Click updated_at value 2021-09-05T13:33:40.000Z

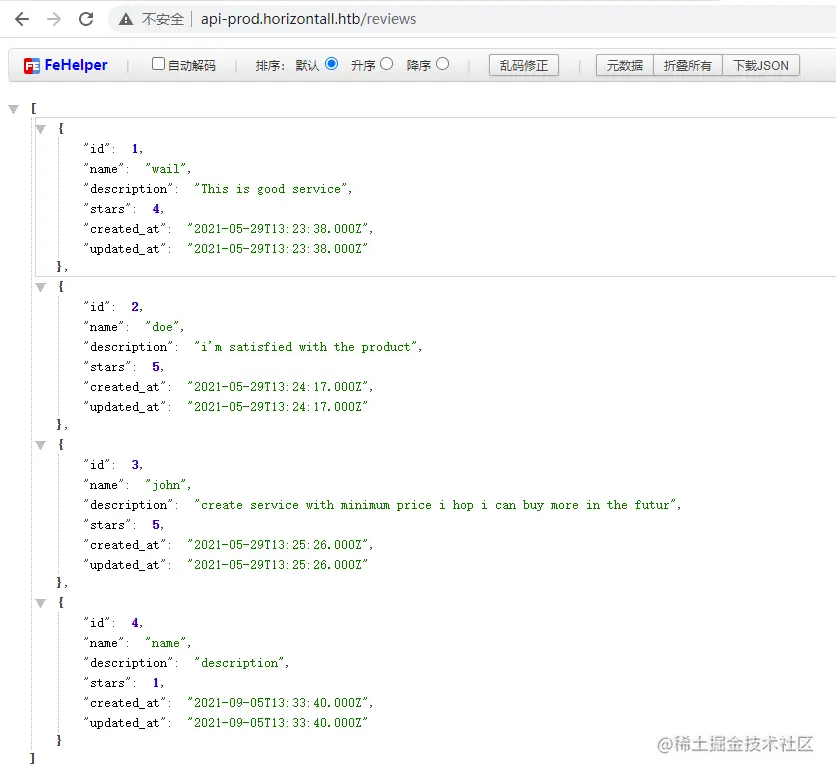277,723
